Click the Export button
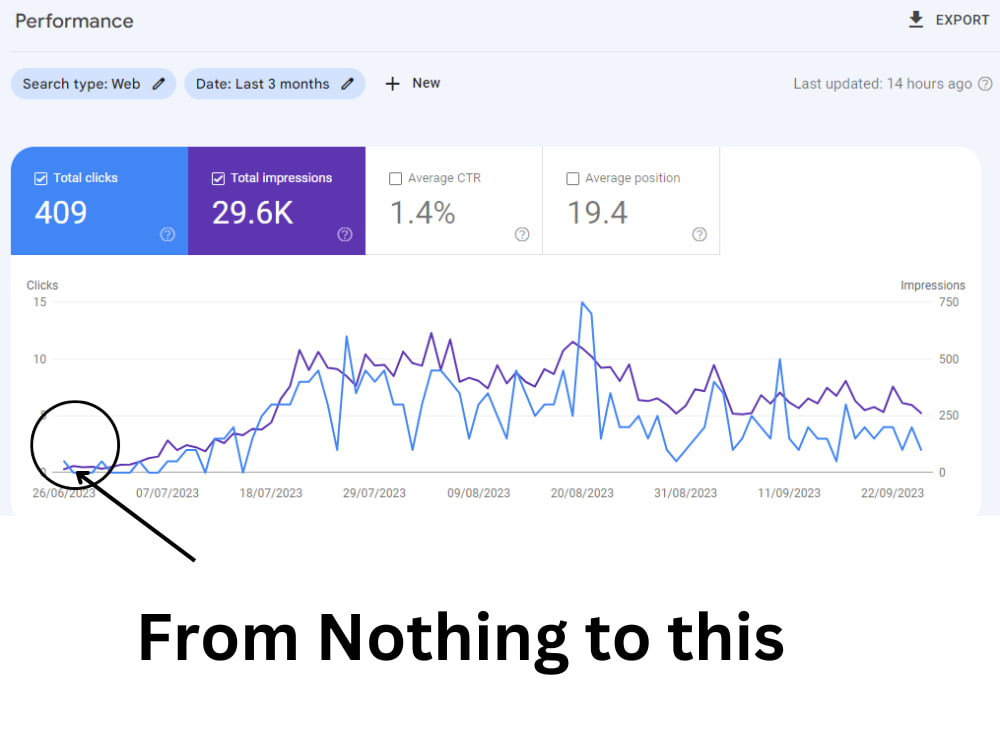The image size is (1000, 750). 948,19
